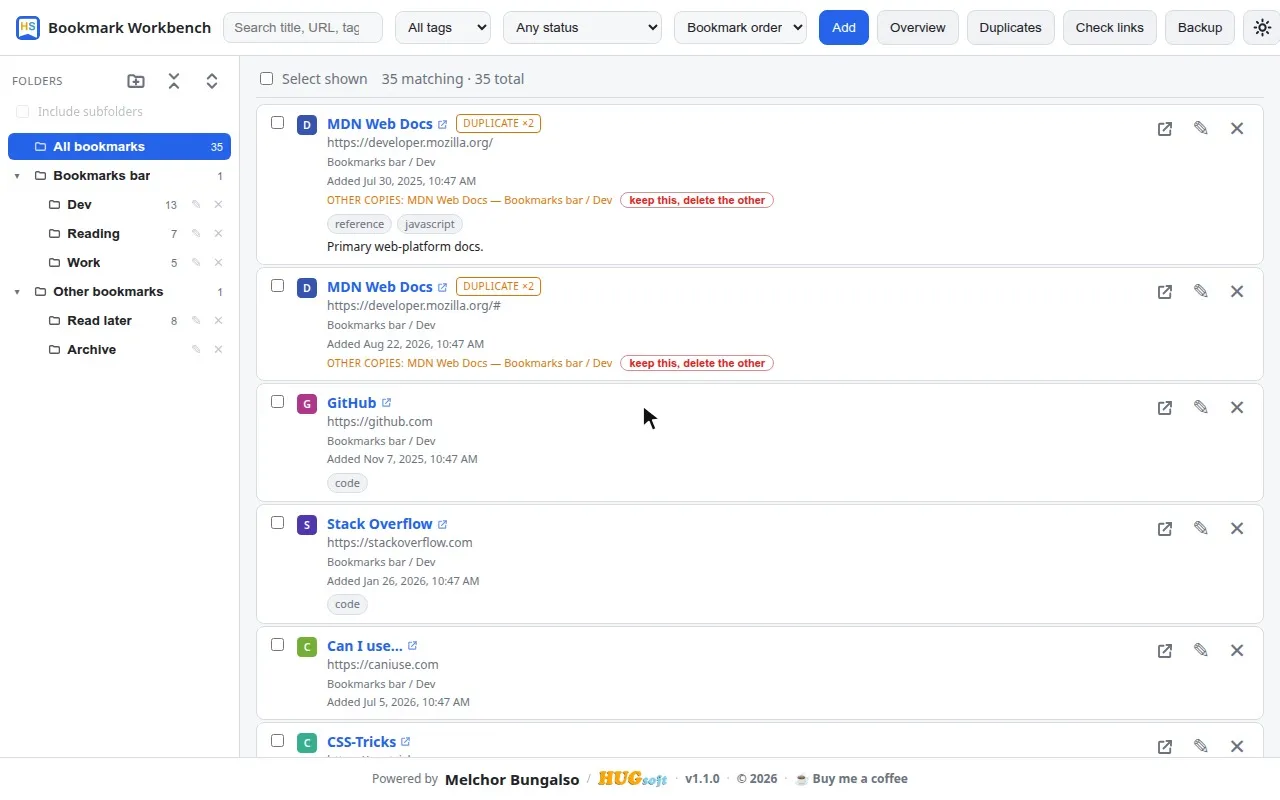Click the Backup button
Screen dimensions: 1280x800
coord(1200,28)
